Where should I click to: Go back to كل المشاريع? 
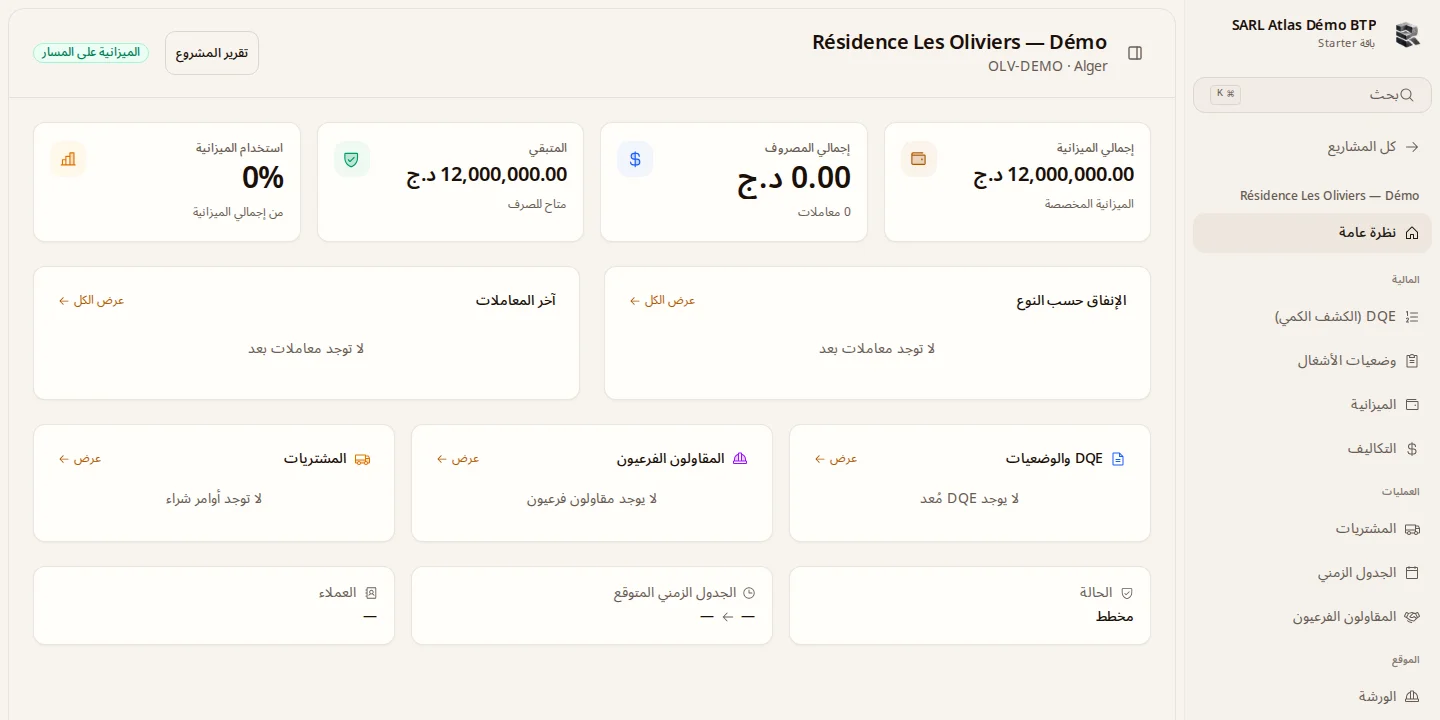click(x=1312, y=147)
